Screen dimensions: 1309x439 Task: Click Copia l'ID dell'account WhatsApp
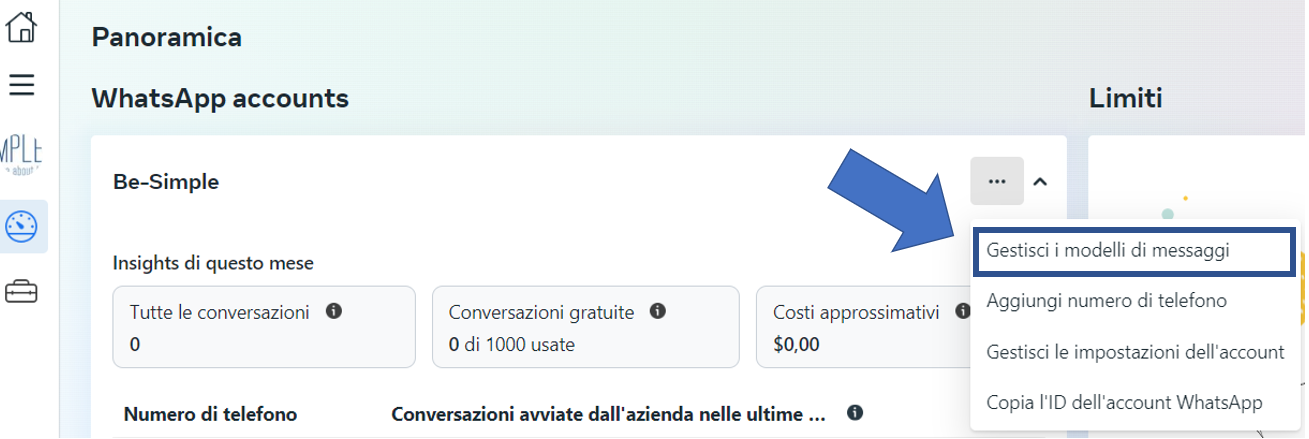[x=1124, y=402]
